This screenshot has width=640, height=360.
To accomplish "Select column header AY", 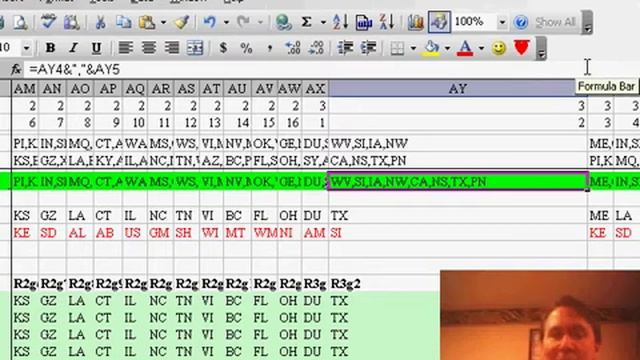I will (458, 89).
